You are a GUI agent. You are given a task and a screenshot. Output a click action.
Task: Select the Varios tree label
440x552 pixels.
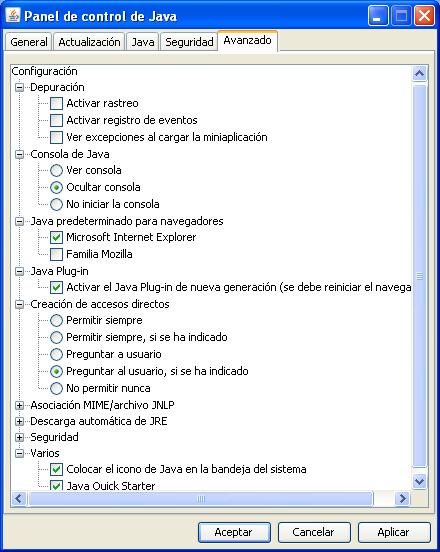(45, 453)
